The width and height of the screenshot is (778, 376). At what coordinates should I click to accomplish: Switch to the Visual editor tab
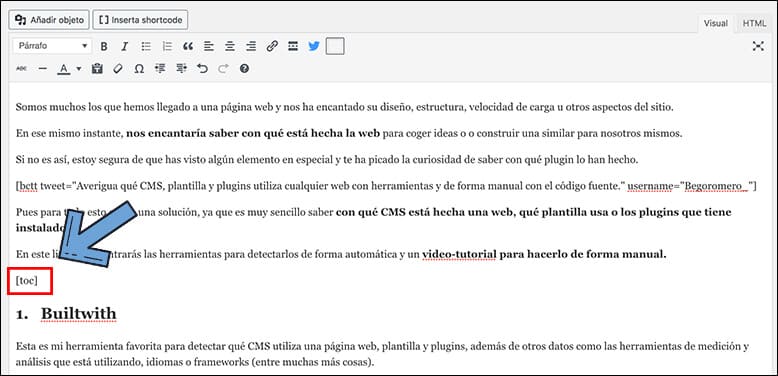pyautogui.click(x=716, y=23)
